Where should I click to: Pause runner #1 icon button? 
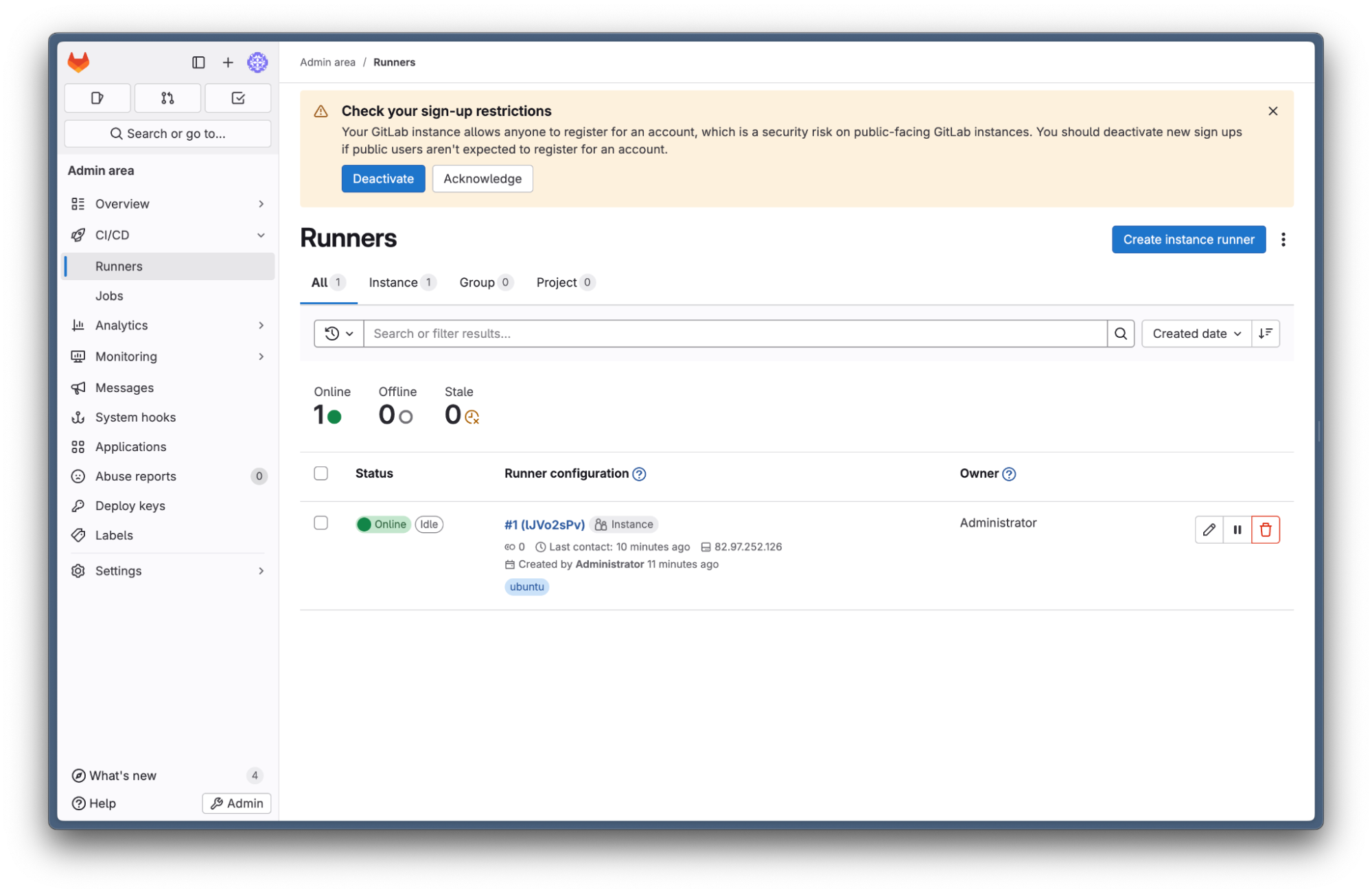(1237, 530)
